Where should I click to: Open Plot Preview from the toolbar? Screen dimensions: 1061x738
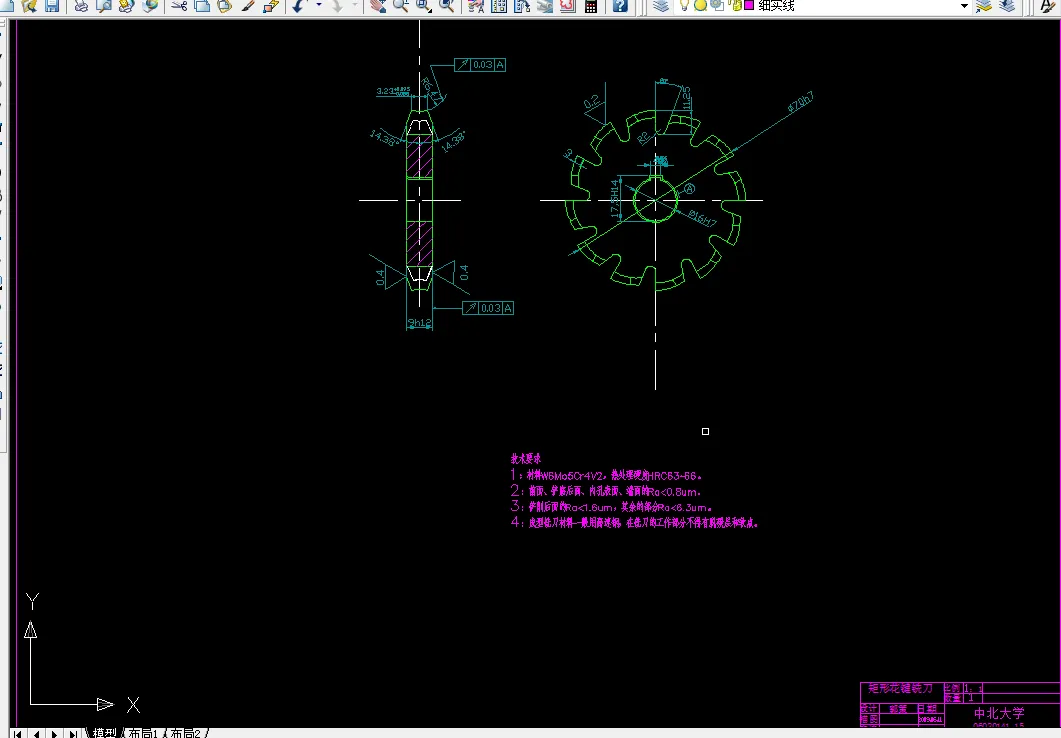pos(104,6)
